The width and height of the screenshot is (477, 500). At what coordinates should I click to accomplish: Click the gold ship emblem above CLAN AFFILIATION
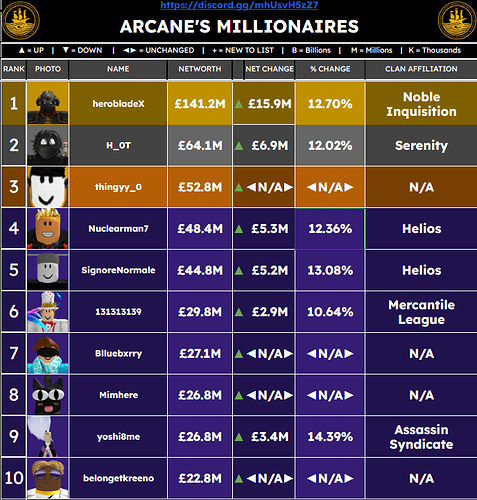click(456, 21)
